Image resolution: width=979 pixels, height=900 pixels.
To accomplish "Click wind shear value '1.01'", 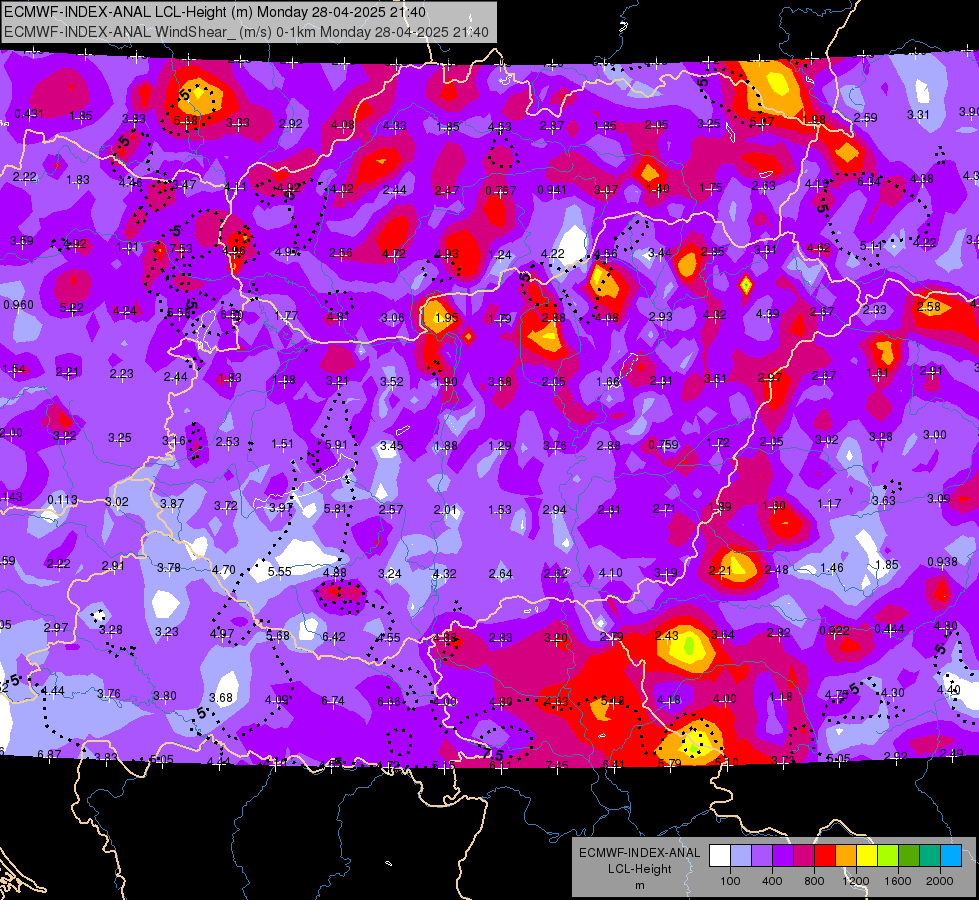I will tap(127, 247).
